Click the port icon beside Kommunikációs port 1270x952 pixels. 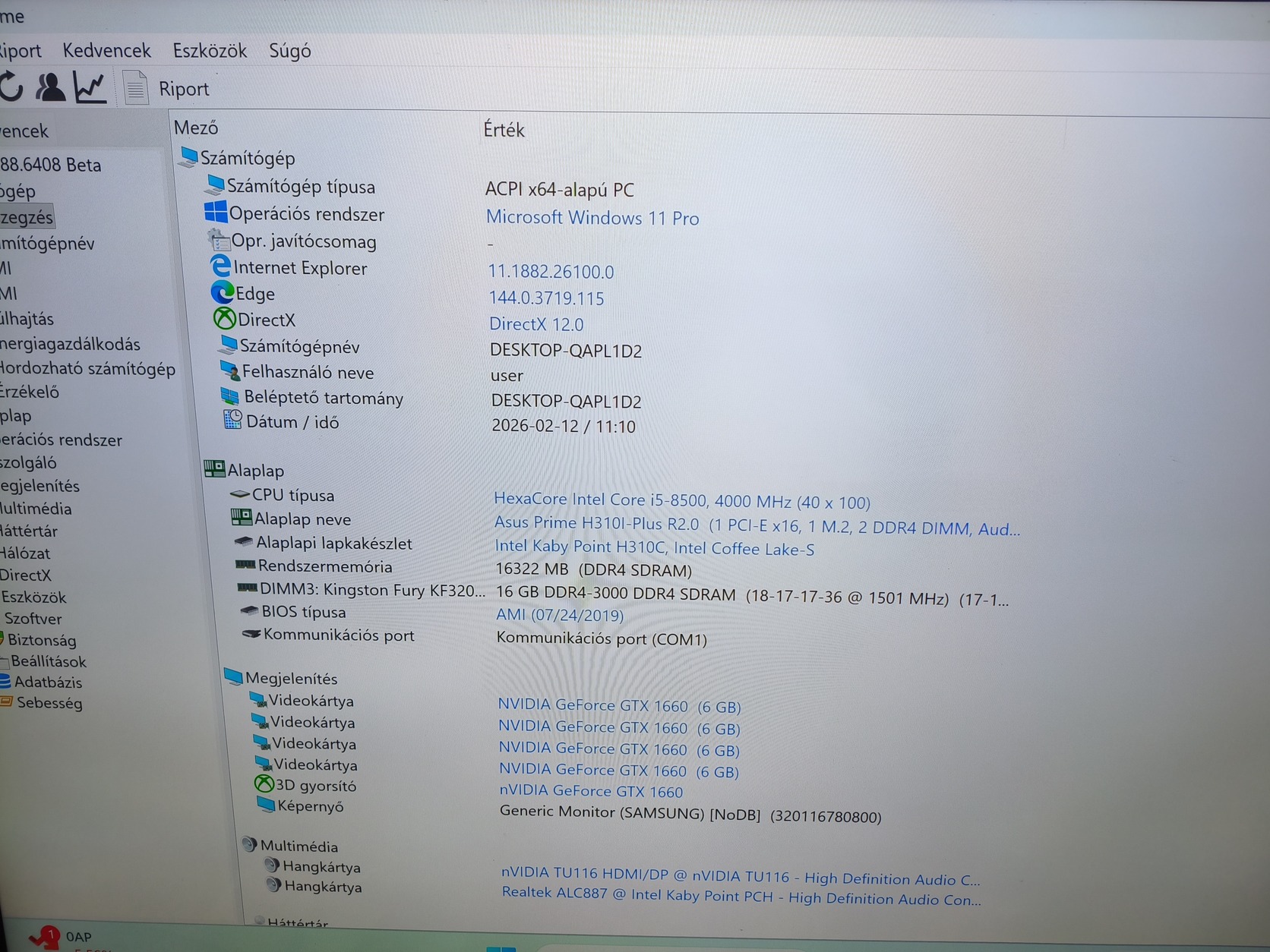pyautogui.click(x=251, y=634)
